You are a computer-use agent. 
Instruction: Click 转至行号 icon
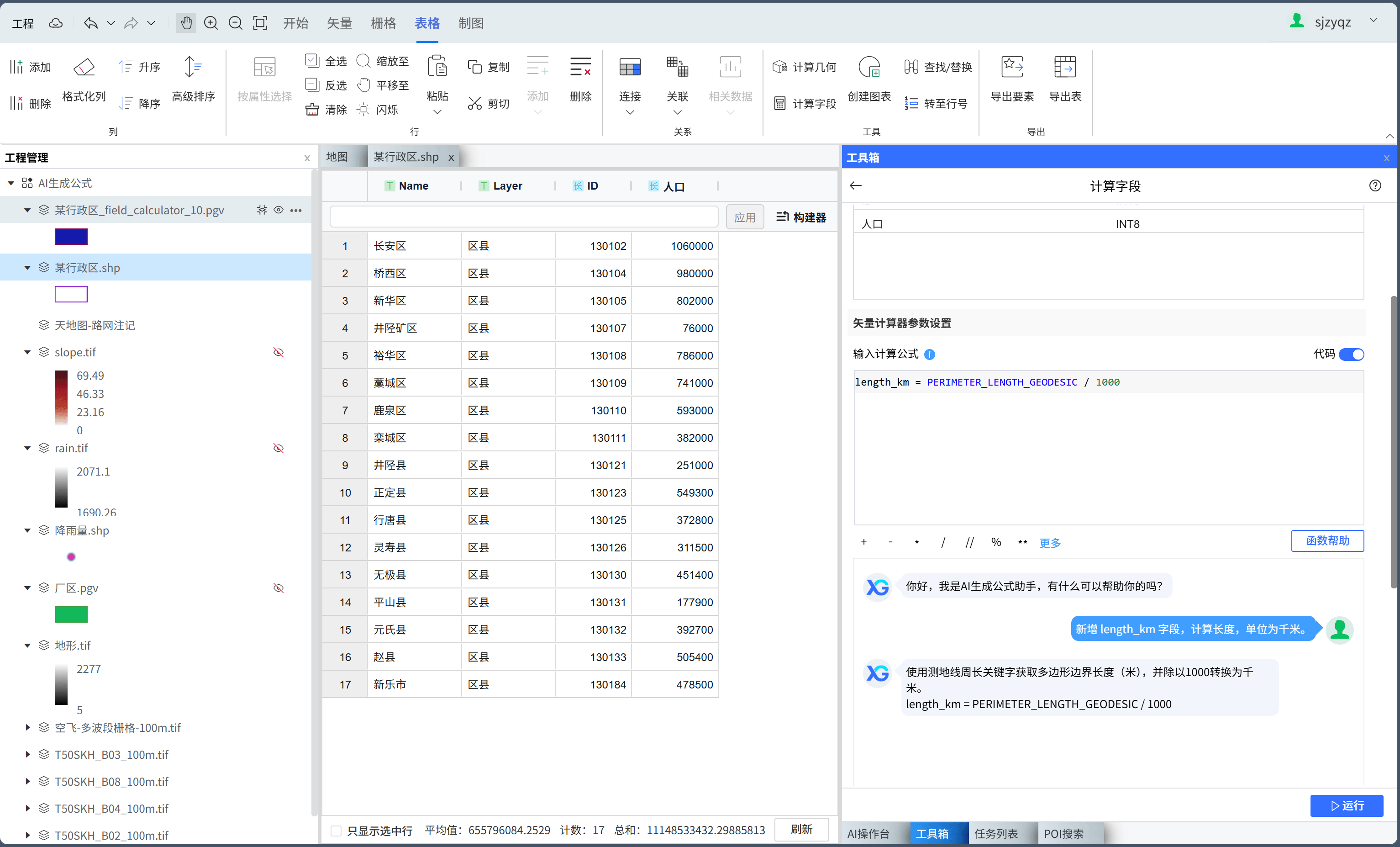[x=911, y=103]
